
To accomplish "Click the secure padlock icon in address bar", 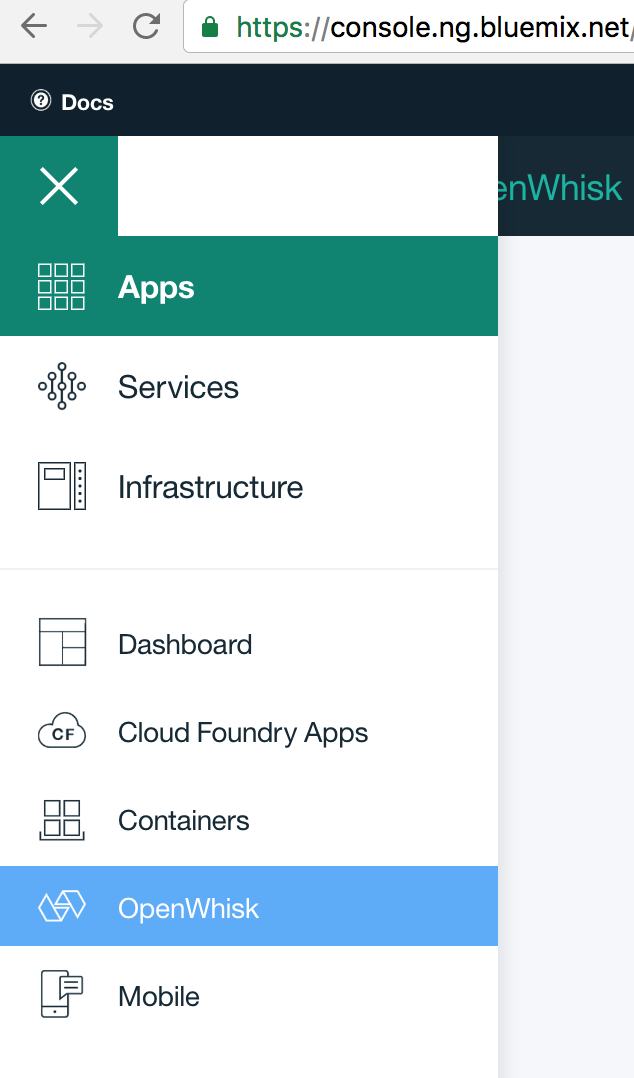I will tap(210, 27).
